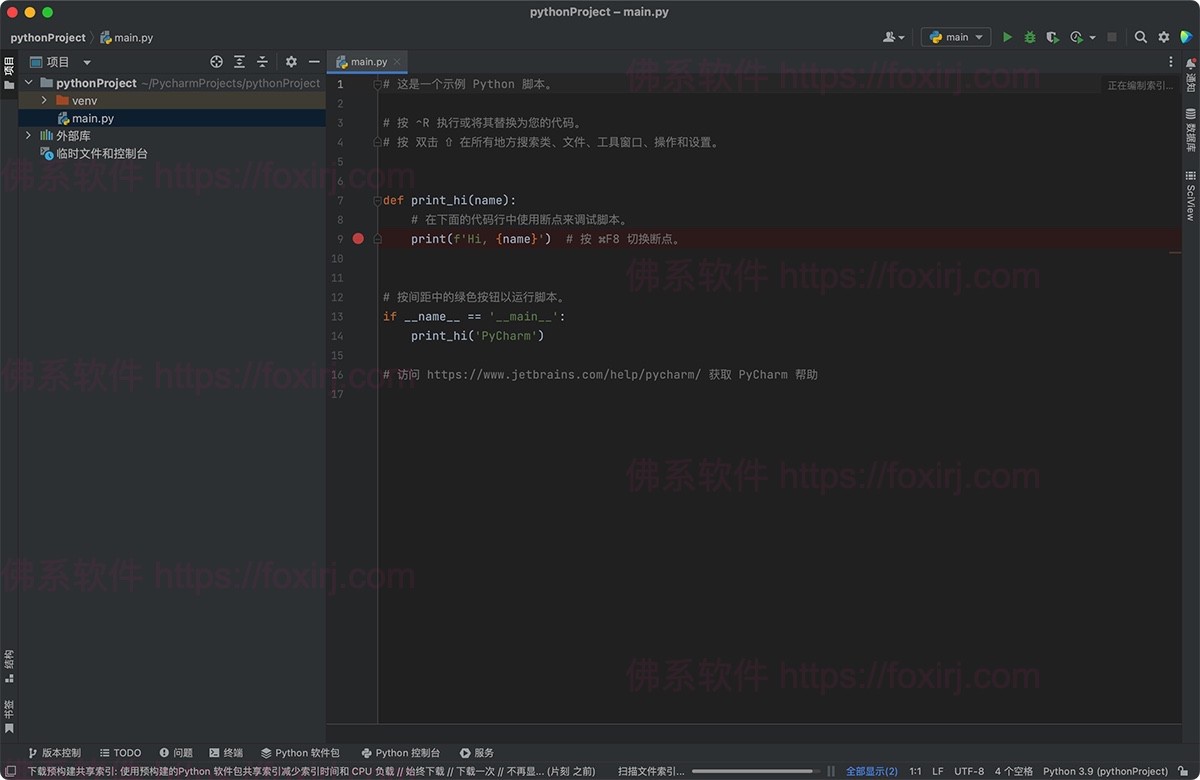Start debugging with the bug icon
This screenshot has height=780, width=1200.
click(1029, 37)
